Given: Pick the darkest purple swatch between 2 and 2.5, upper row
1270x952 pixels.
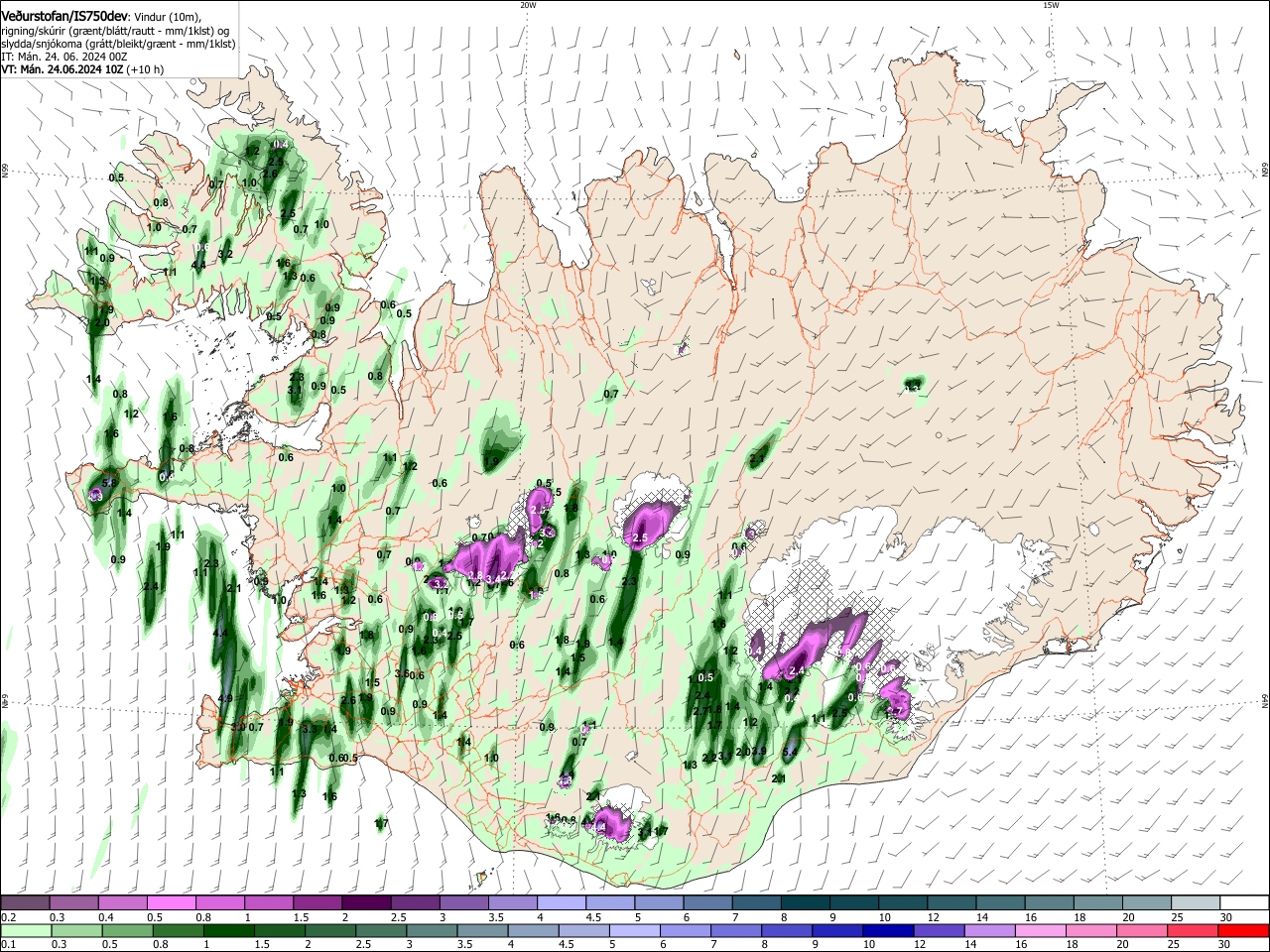Looking at the screenshot, I should pyautogui.click(x=365, y=903).
